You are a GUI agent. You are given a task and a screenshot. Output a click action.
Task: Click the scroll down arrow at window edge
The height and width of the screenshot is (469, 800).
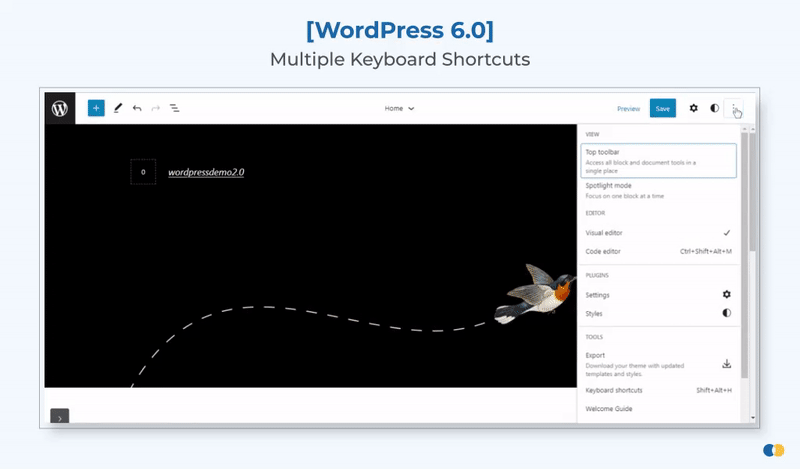[x=753, y=418]
